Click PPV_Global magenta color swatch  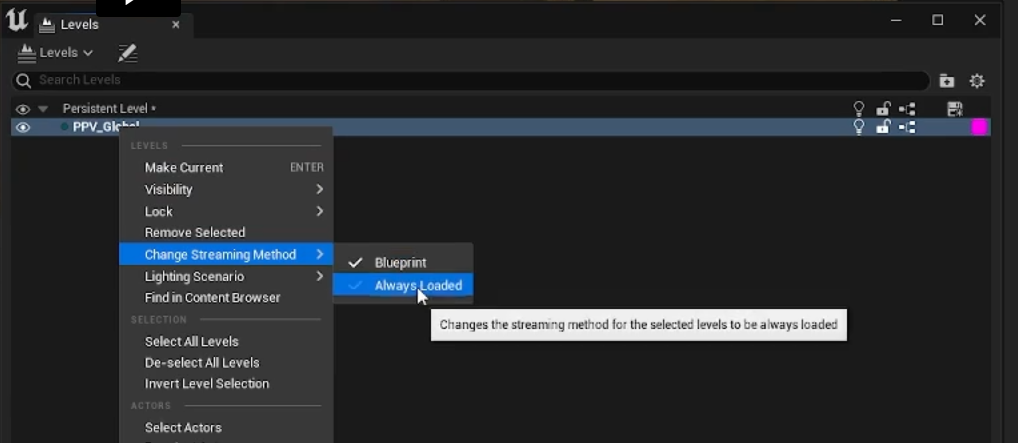(979, 127)
